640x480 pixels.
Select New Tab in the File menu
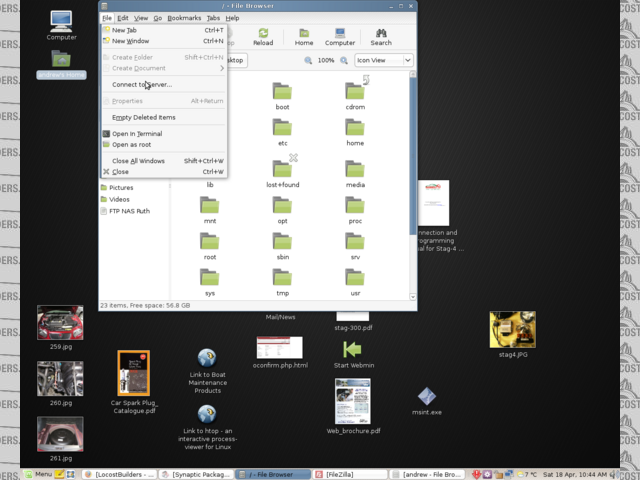pyautogui.click(x=125, y=30)
